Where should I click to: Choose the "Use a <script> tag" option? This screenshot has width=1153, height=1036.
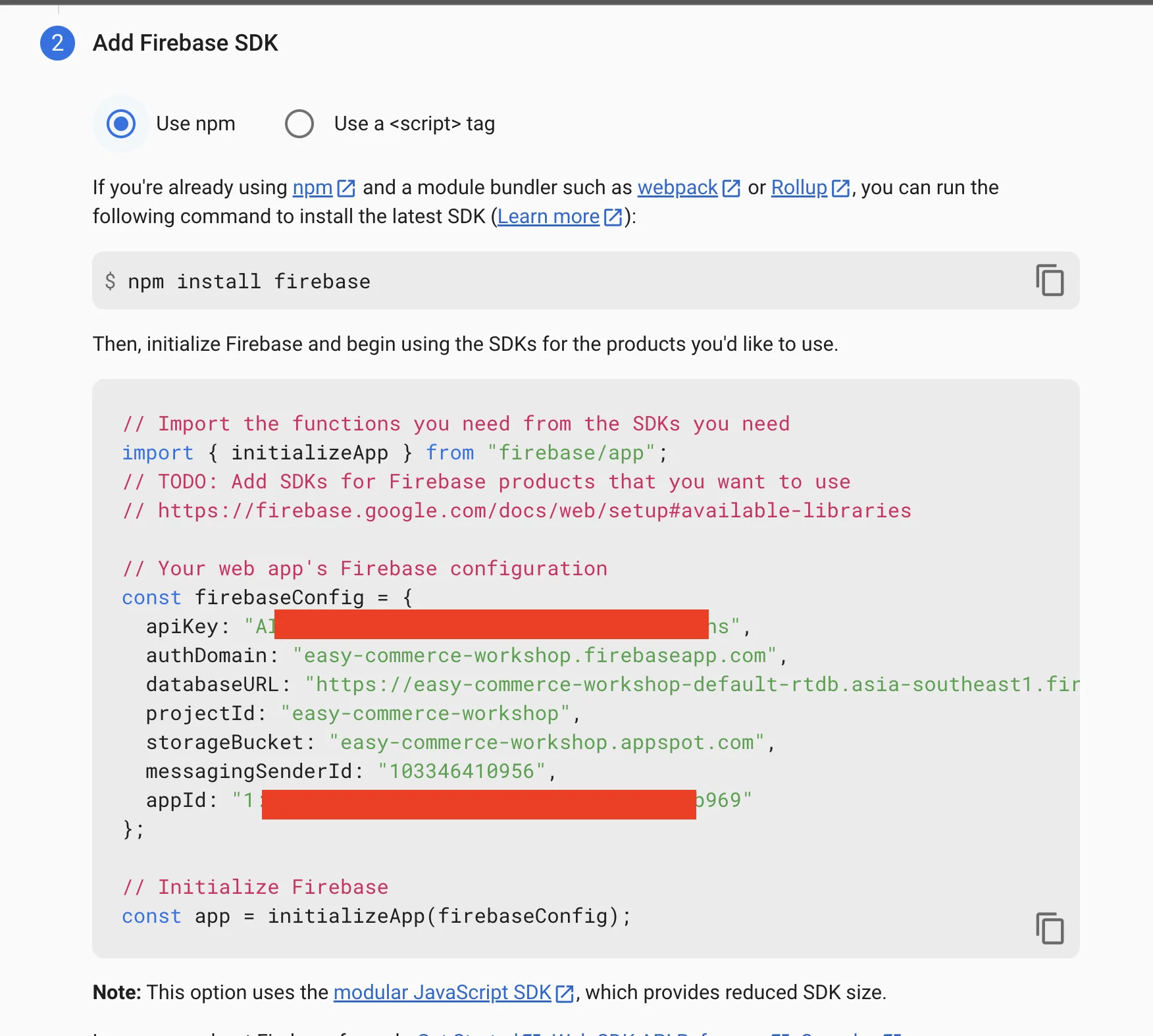[x=299, y=124]
